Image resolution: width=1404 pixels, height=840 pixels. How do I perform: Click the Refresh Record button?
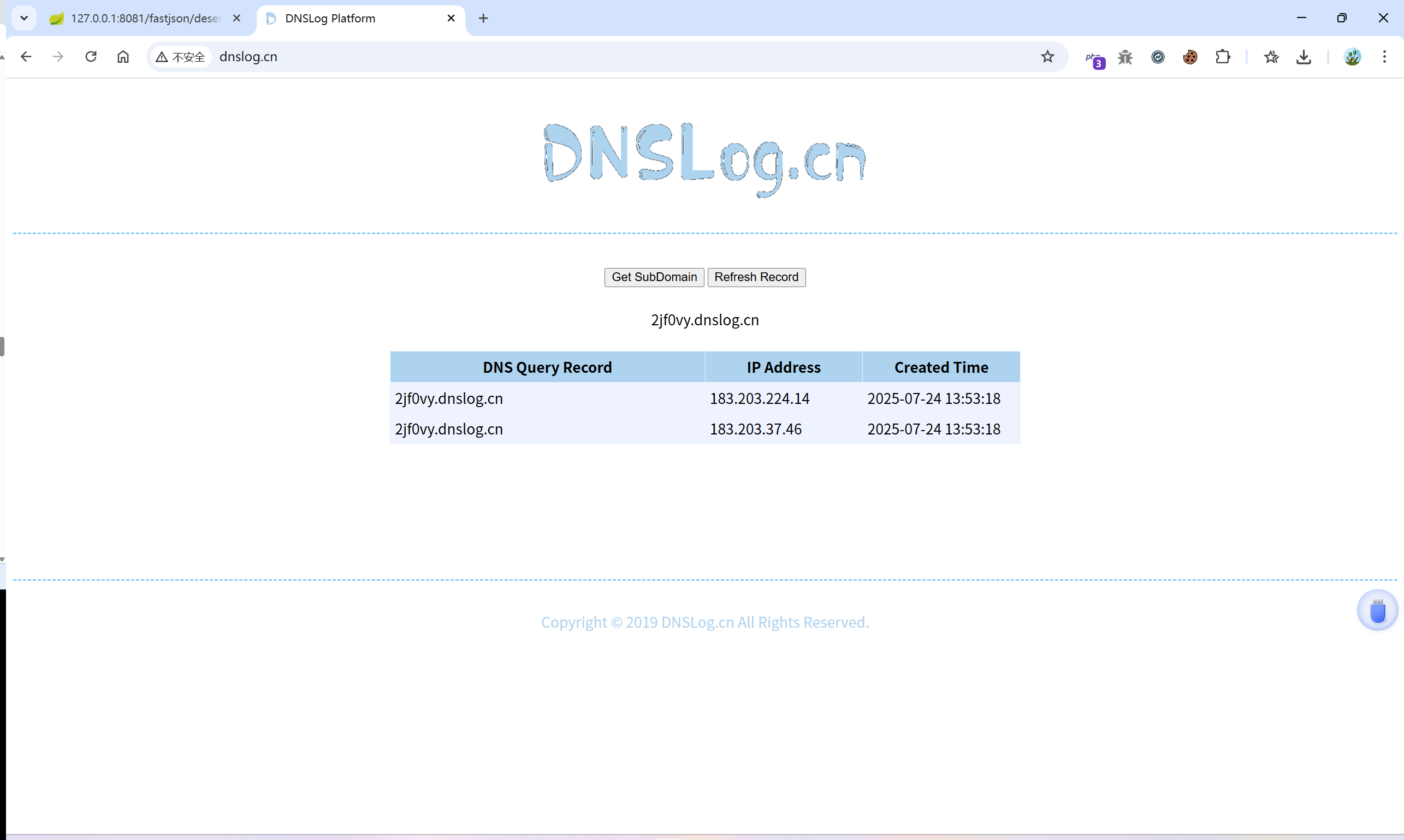tap(756, 277)
